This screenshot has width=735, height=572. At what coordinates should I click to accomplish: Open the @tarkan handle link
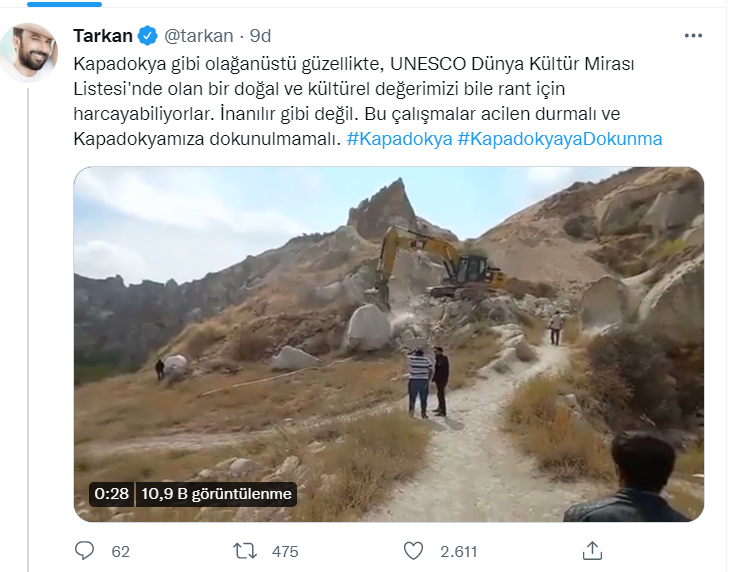point(198,36)
